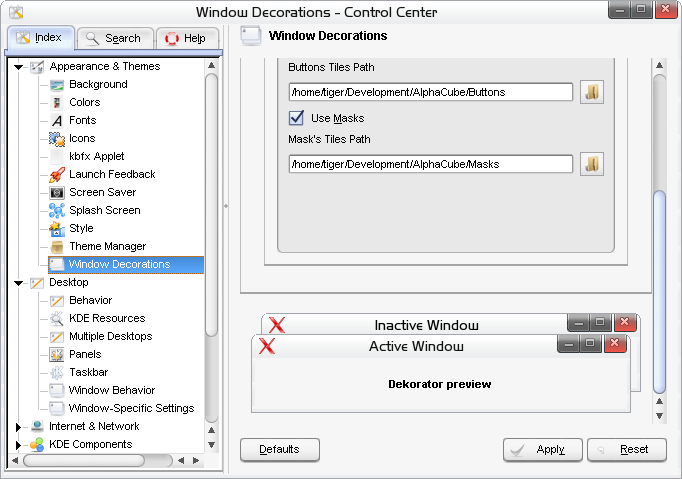Click the Icons item gear icon
The image size is (682, 479).
pyautogui.click(x=57, y=138)
